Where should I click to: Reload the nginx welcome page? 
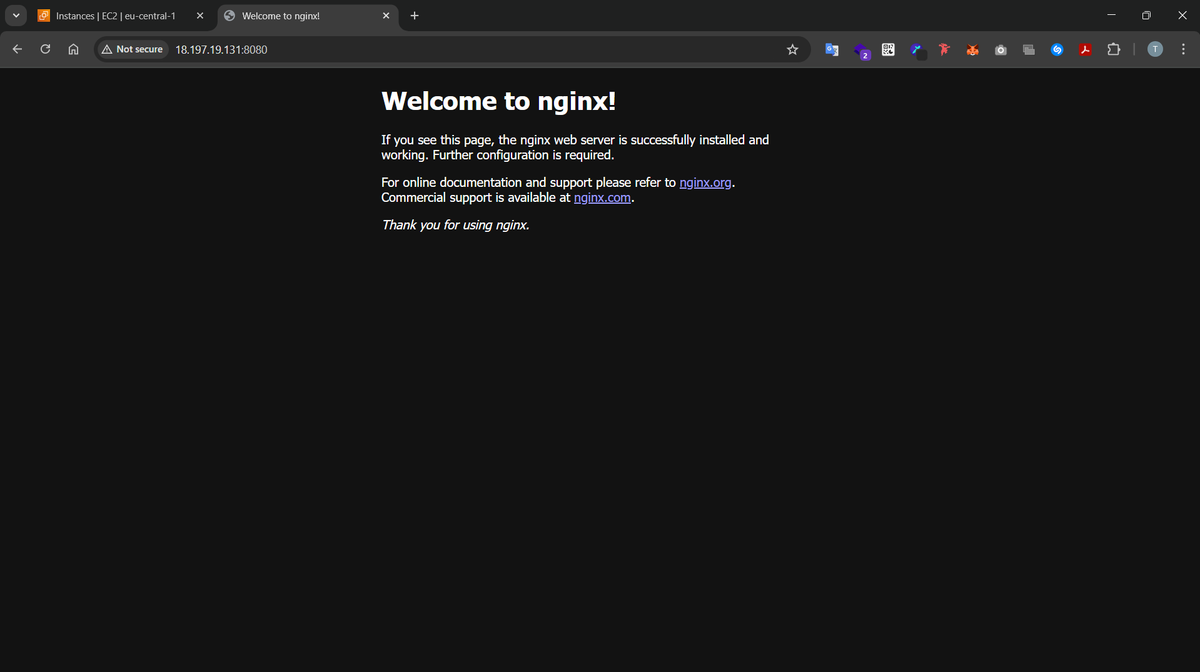coord(45,49)
